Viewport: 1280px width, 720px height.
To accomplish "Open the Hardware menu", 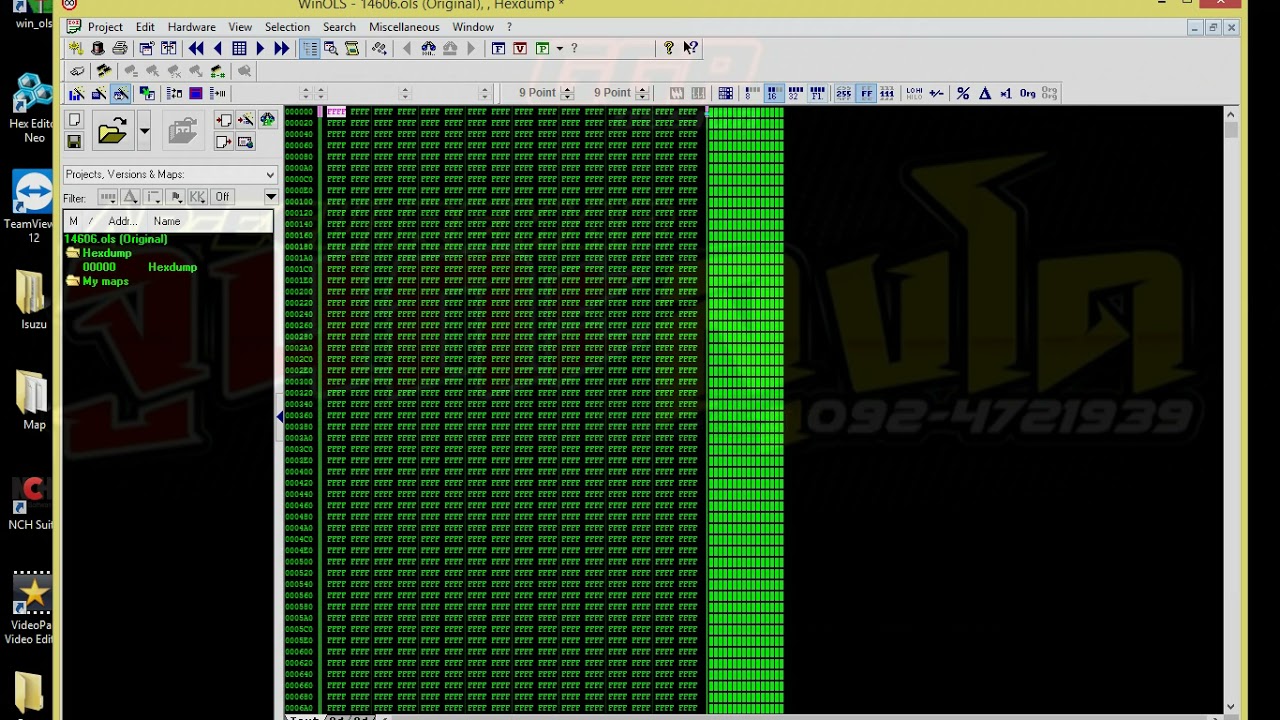I will pos(191,27).
